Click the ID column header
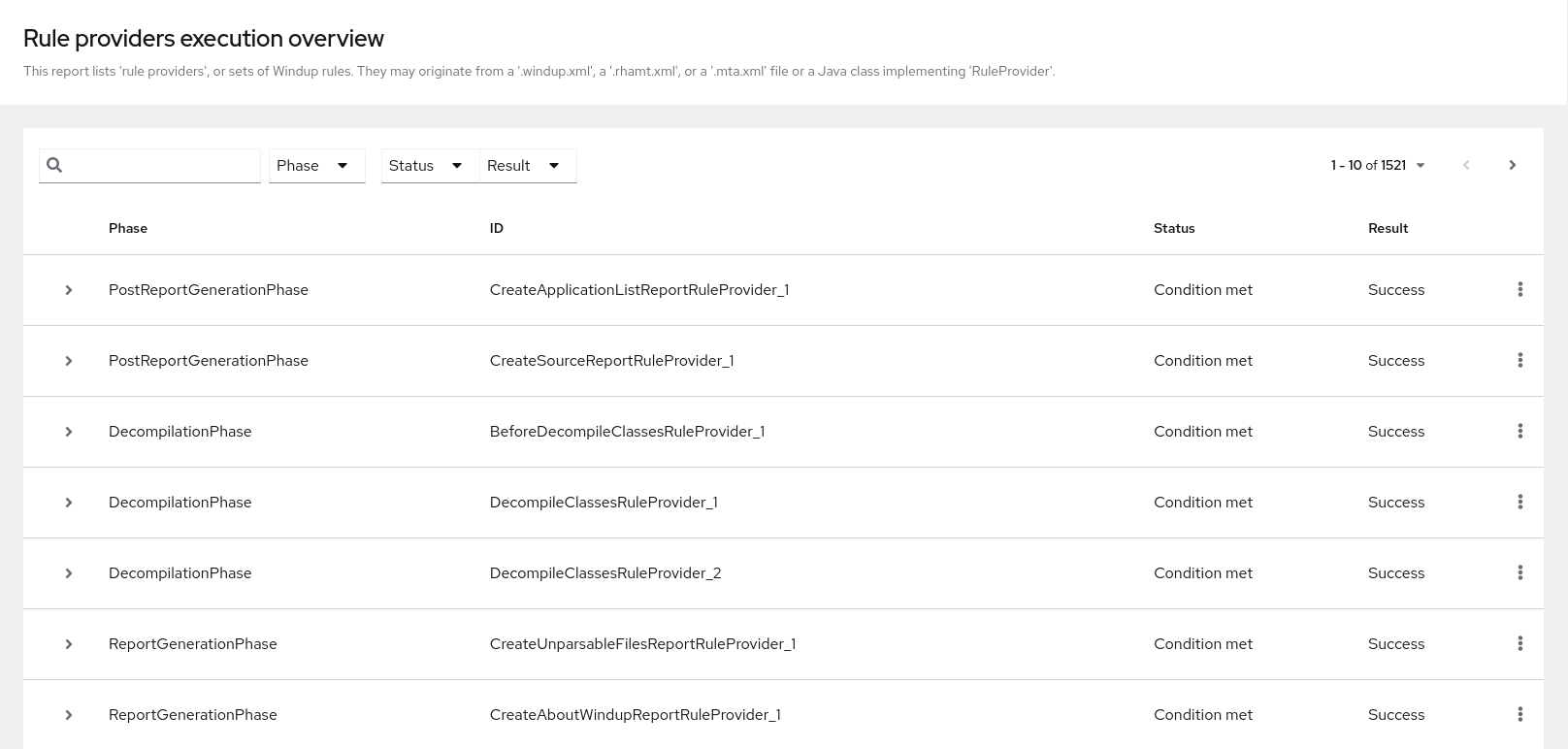Viewport: 1568px width, 749px height. click(496, 228)
